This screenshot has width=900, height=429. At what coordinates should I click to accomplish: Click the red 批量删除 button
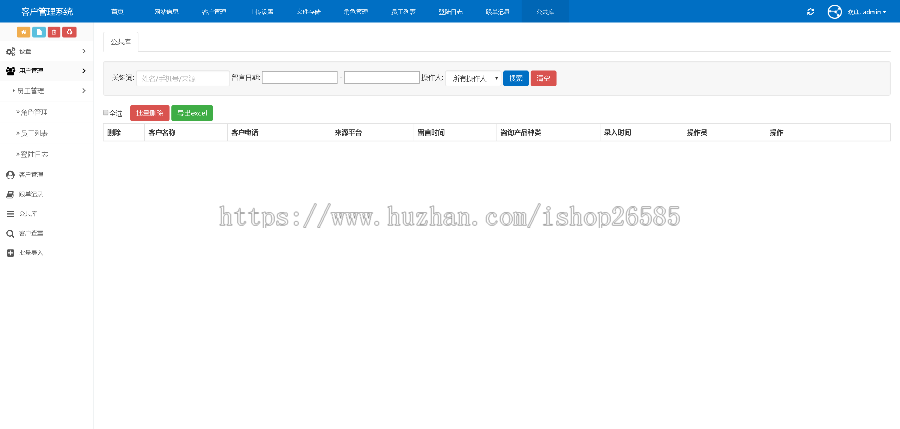[150, 113]
